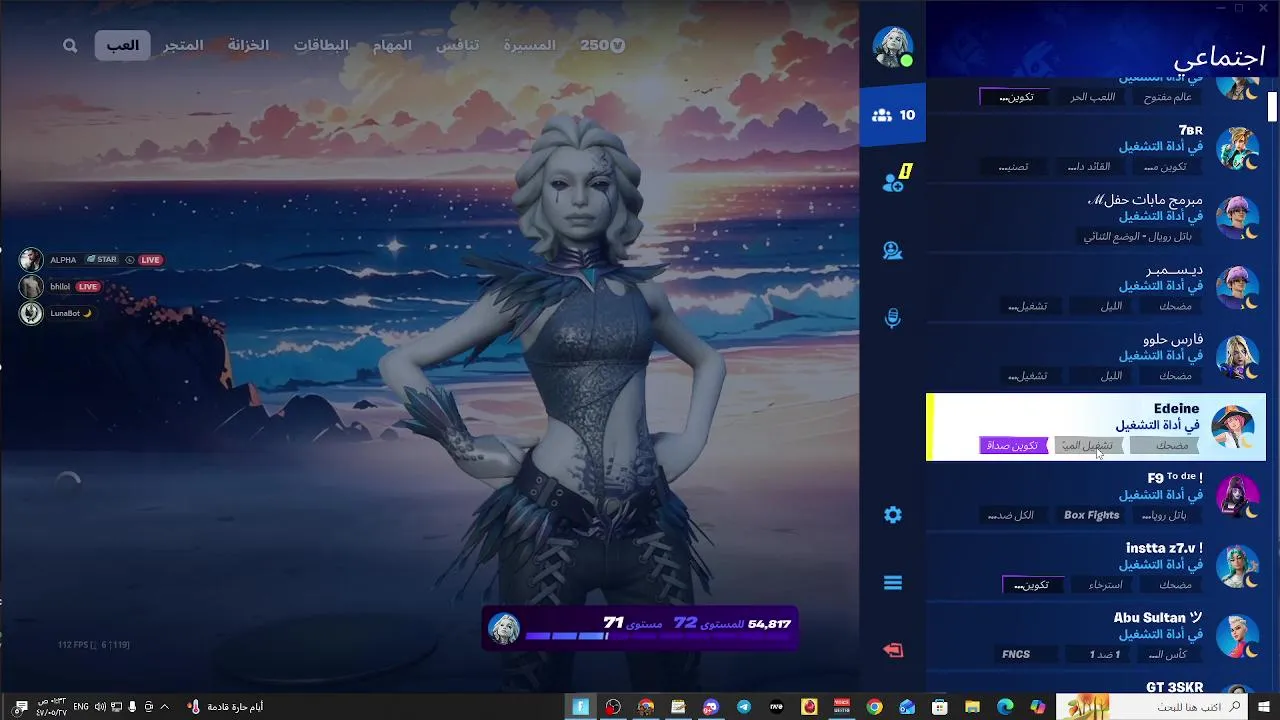Screen dimensions: 1280x720
Task: Click the search magnifier in the top navigation
Action: [70, 45]
